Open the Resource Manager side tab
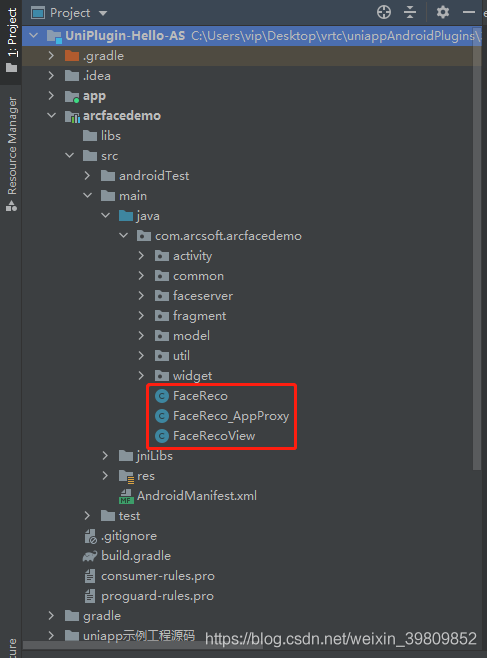487x658 pixels. pyautogui.click(x=12, y=153)
